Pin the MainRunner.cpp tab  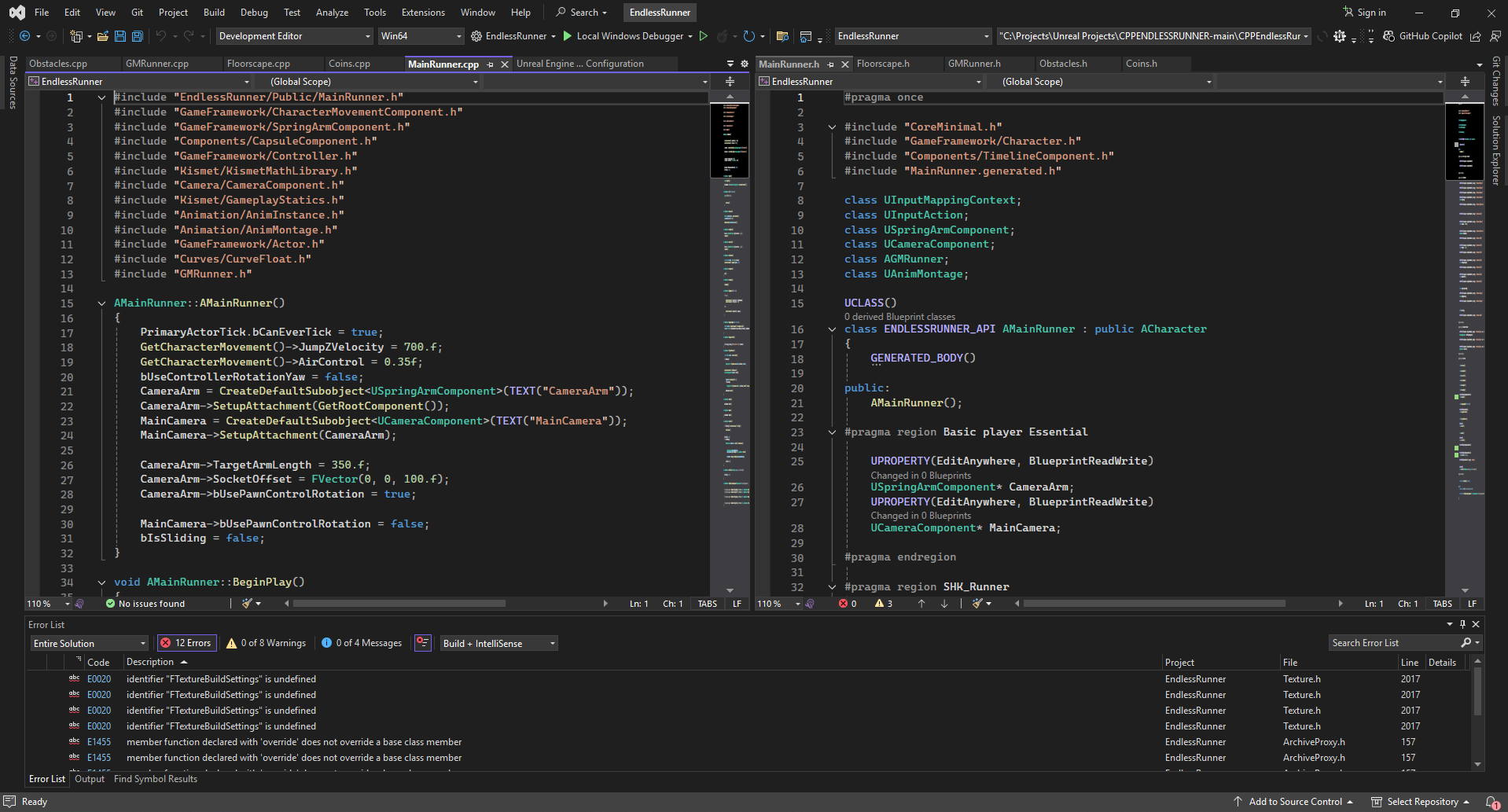[490, 64]
